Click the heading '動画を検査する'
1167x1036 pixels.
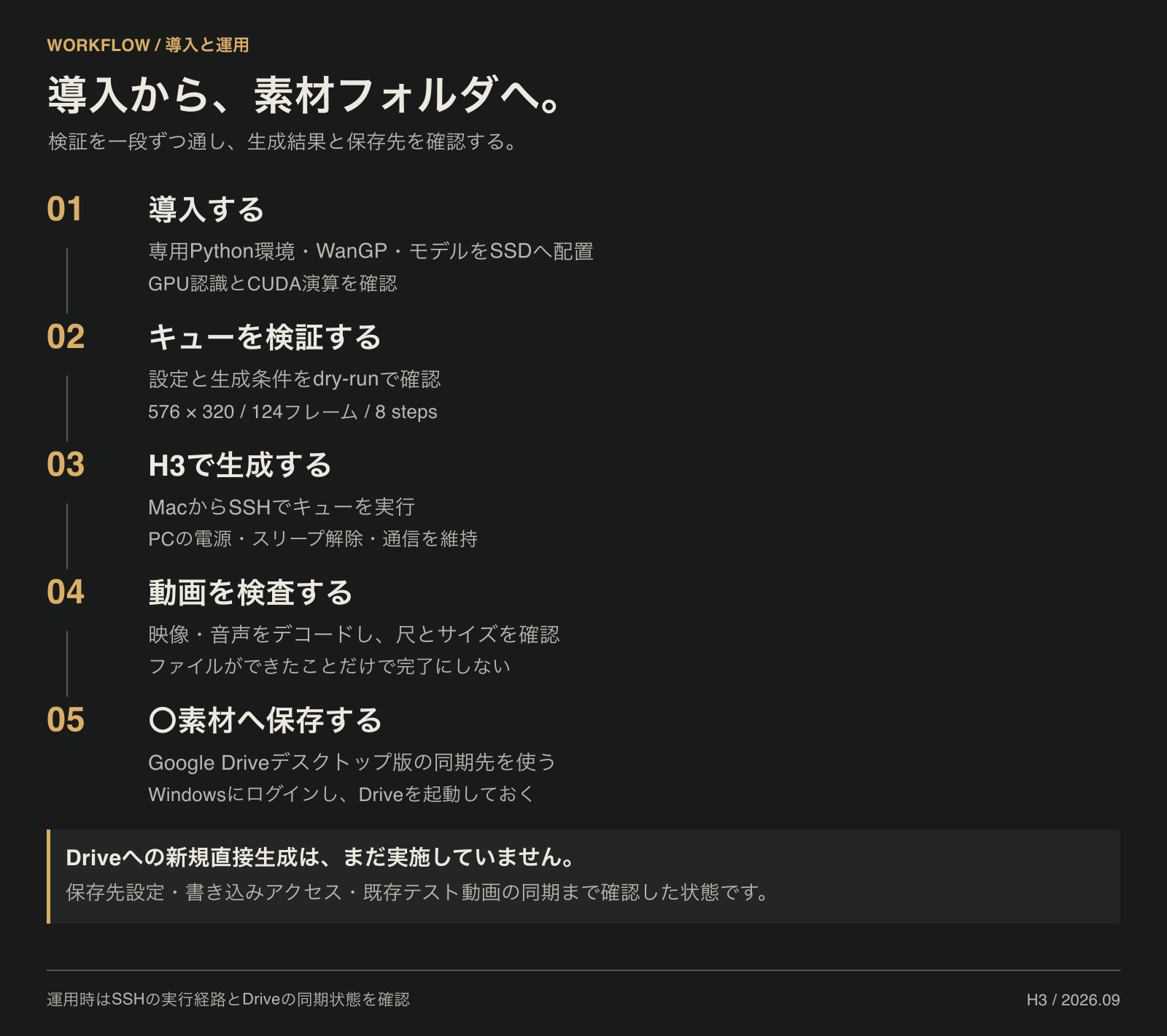251,592
